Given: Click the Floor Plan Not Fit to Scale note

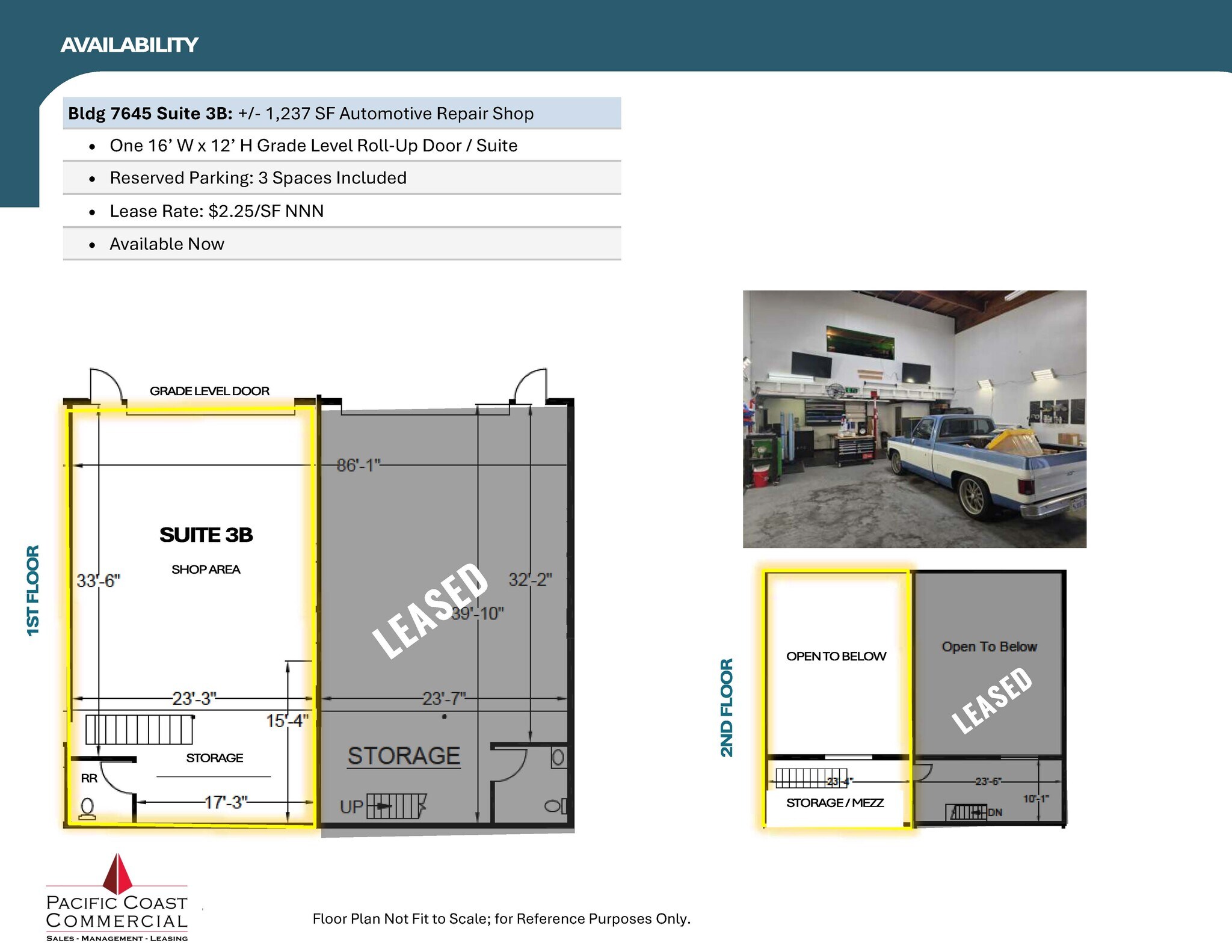Looking at the screenshot, I should pyautogui.click(x=501, y=919).
